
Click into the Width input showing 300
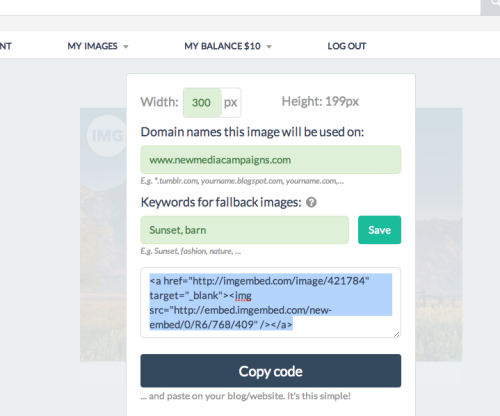click(202, 102)
